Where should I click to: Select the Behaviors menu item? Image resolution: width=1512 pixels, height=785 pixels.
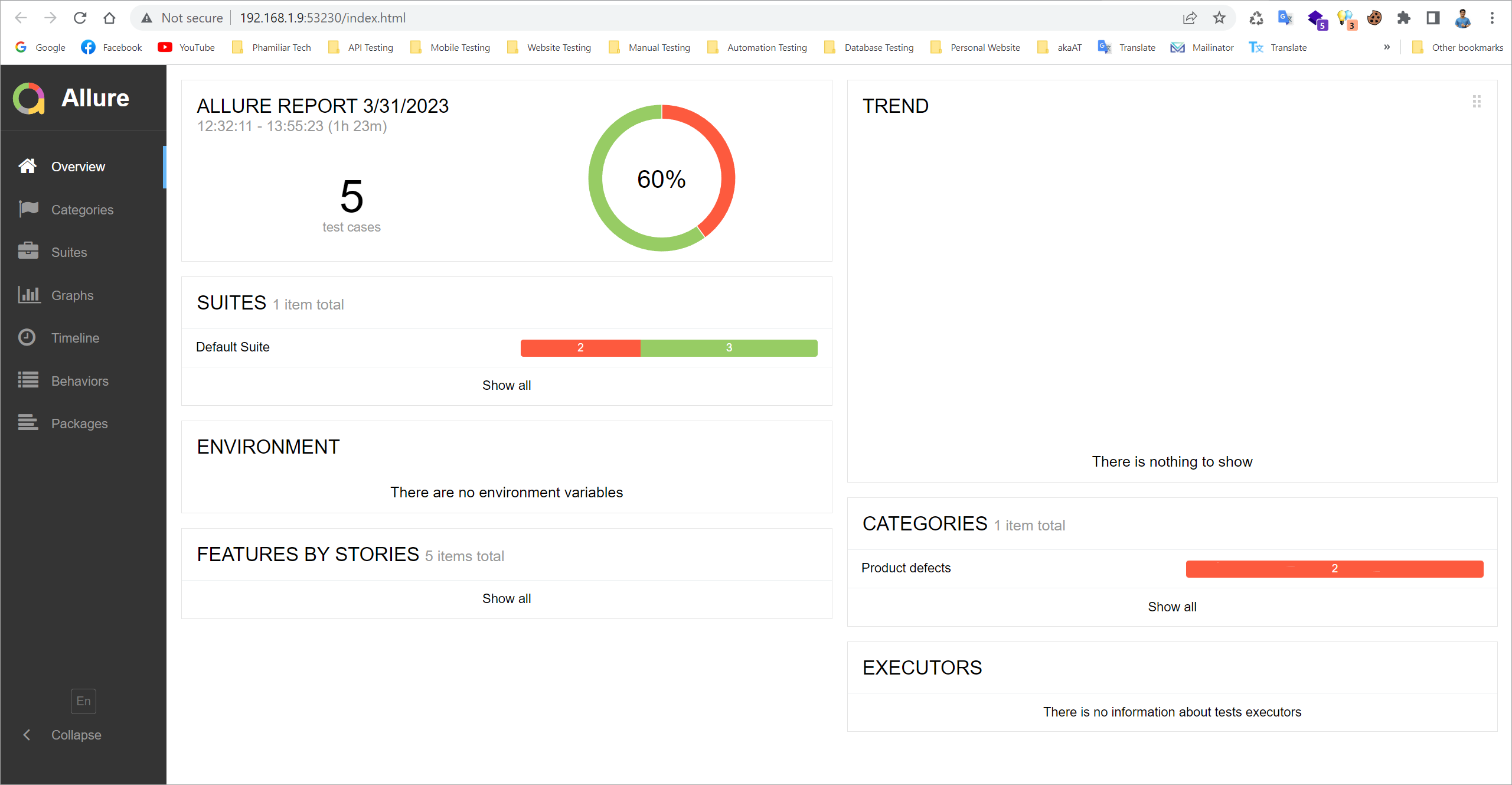click(83, 381)
